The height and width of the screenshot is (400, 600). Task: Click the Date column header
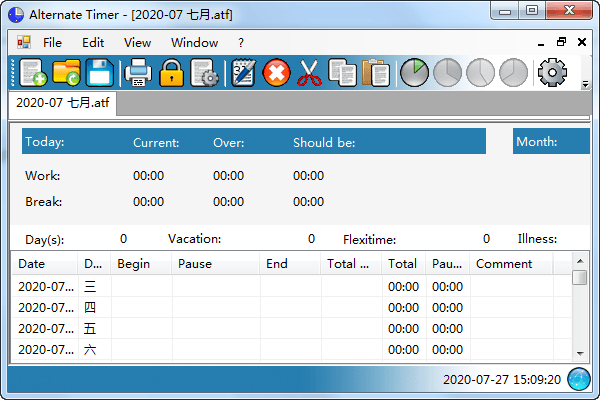[44, 264]
